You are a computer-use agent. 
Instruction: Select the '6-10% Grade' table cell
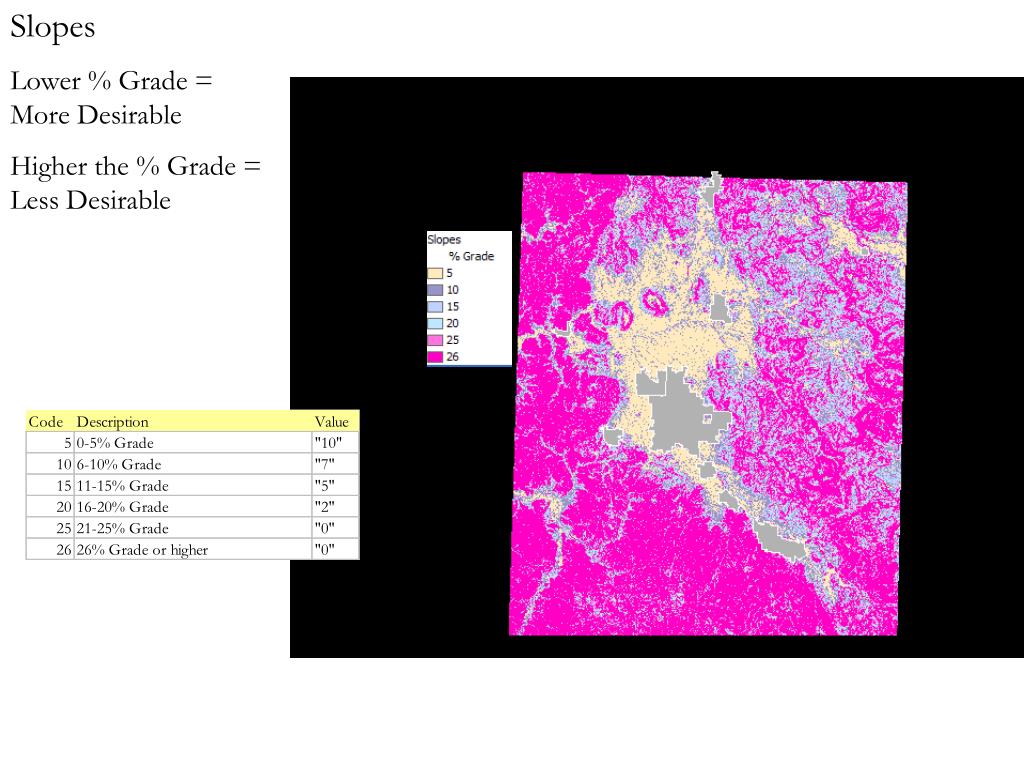tap(193, 464)
